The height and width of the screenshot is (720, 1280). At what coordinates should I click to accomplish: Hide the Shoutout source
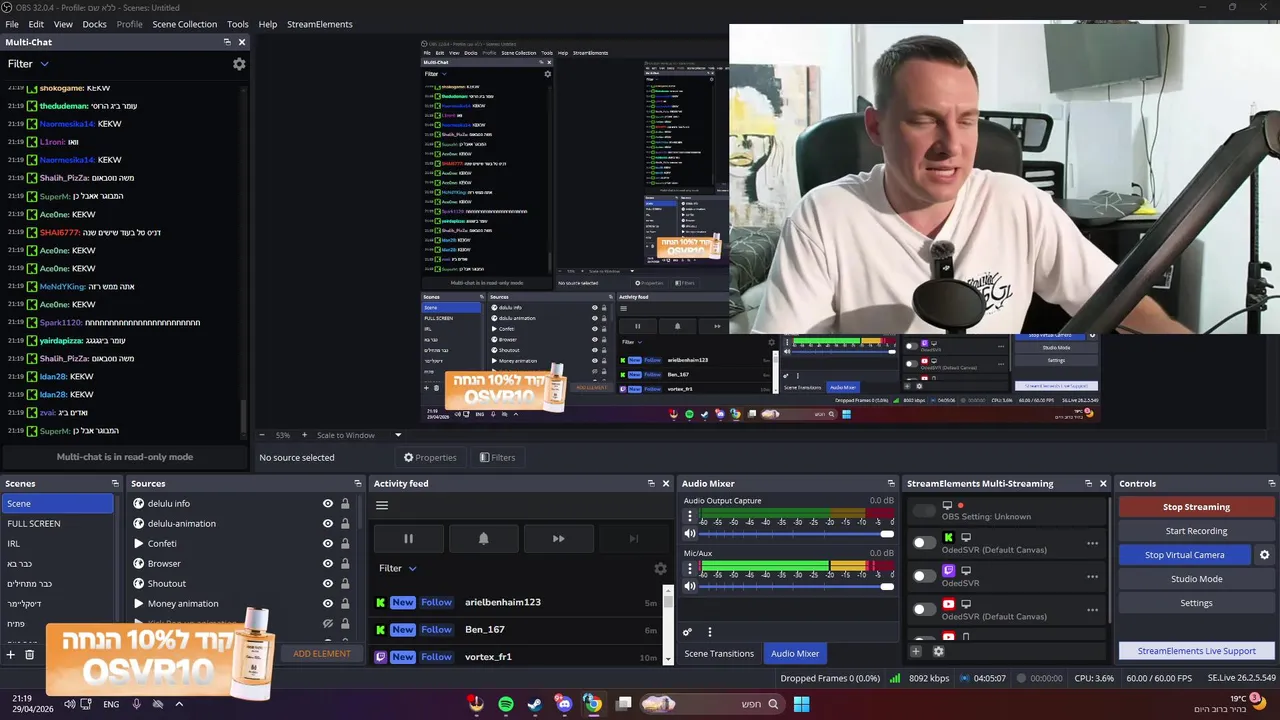(327, 584)
